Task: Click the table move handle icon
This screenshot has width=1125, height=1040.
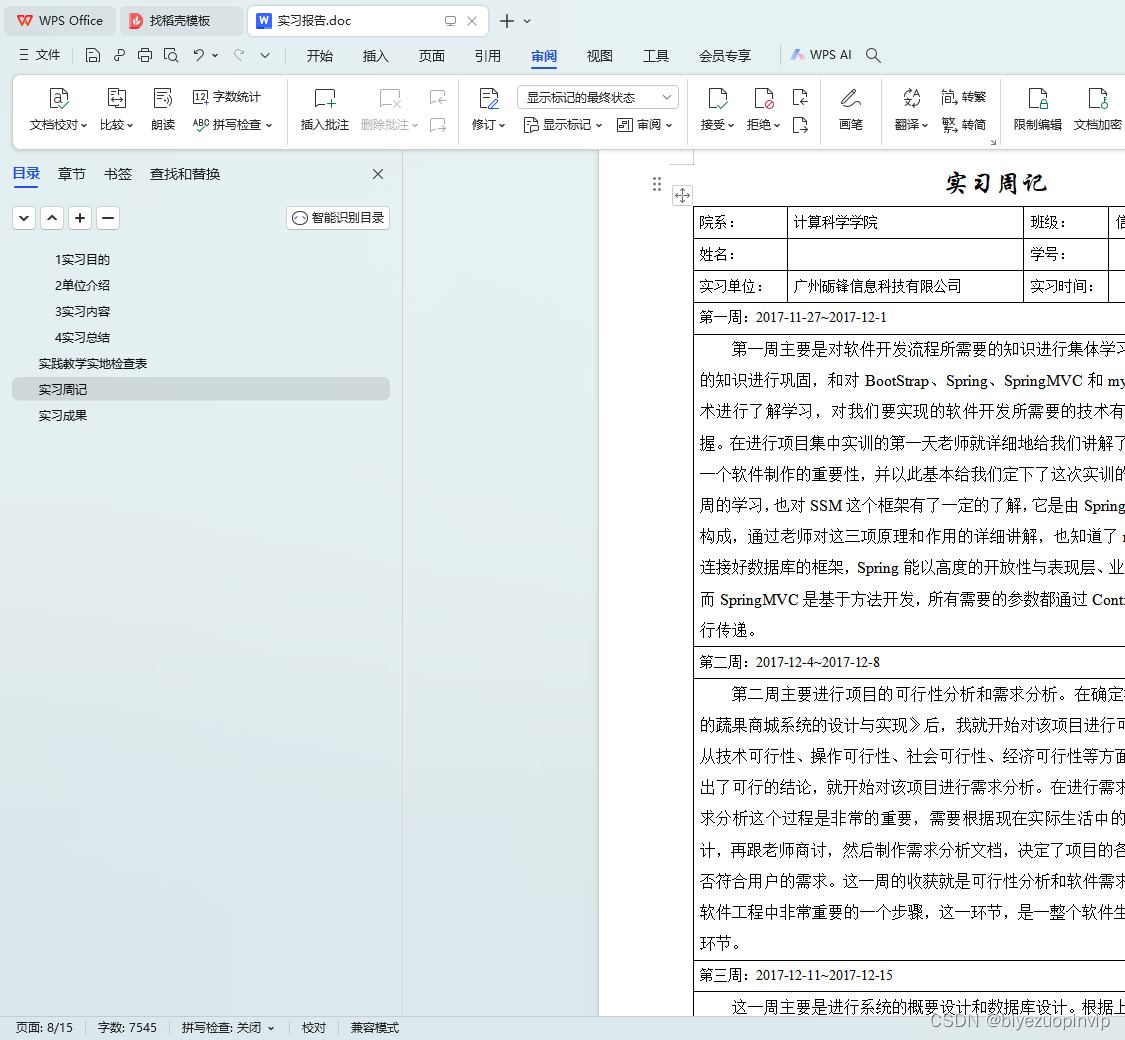Action: (x=682, y=195)
